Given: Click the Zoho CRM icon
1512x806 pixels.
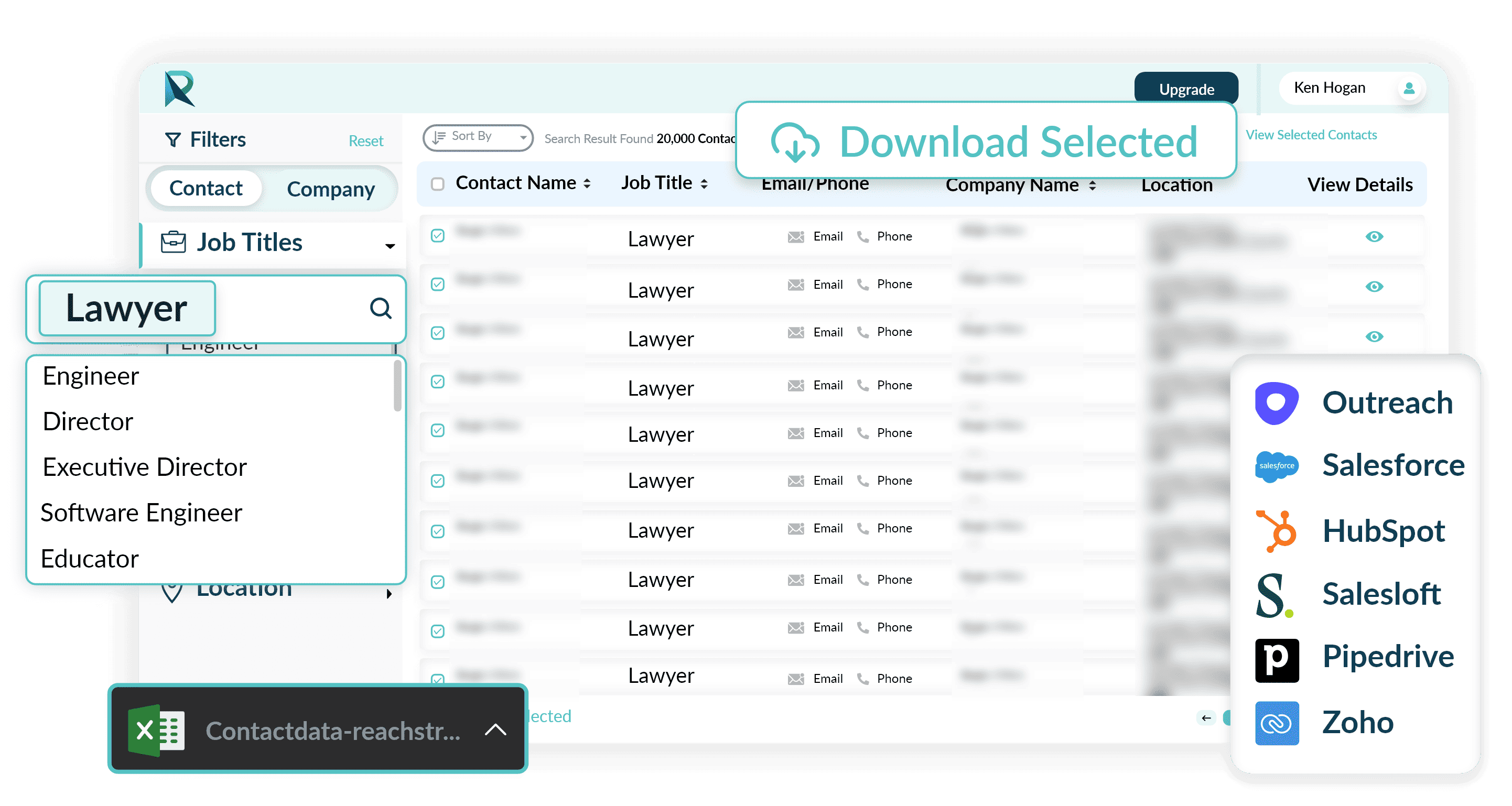Looking at the screenshot, I should 1276,723.
